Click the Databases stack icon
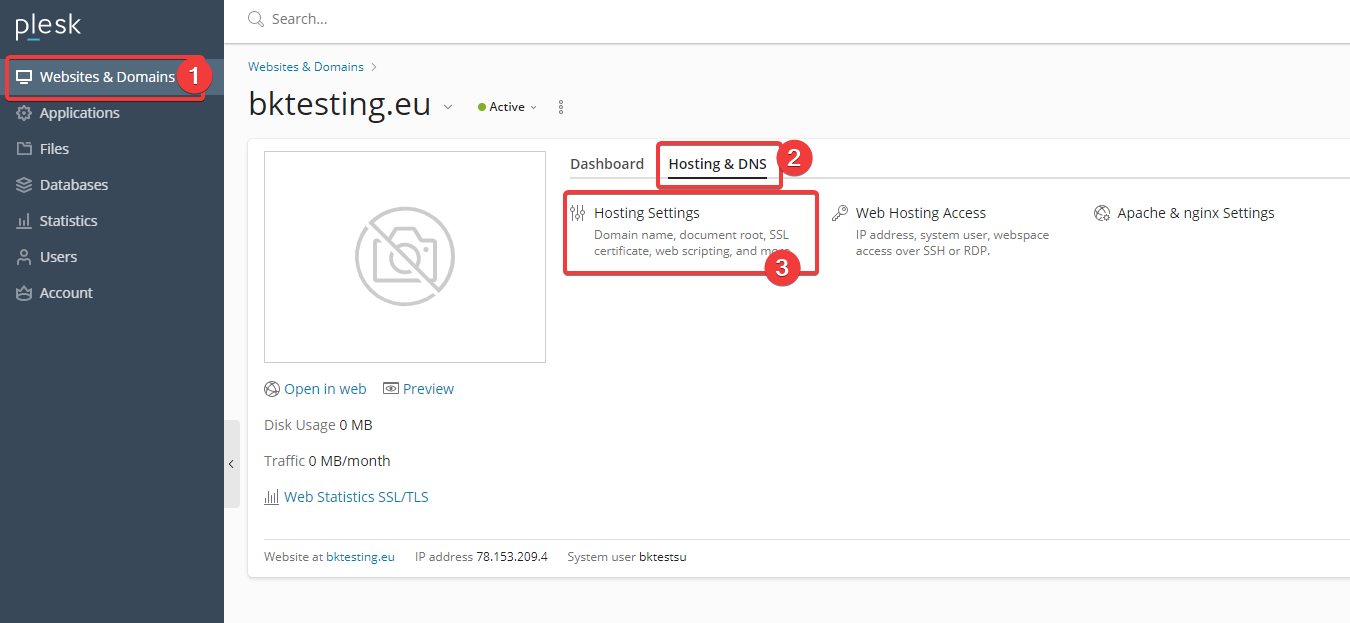This screenshot has width=1350, height=623. 24,185
